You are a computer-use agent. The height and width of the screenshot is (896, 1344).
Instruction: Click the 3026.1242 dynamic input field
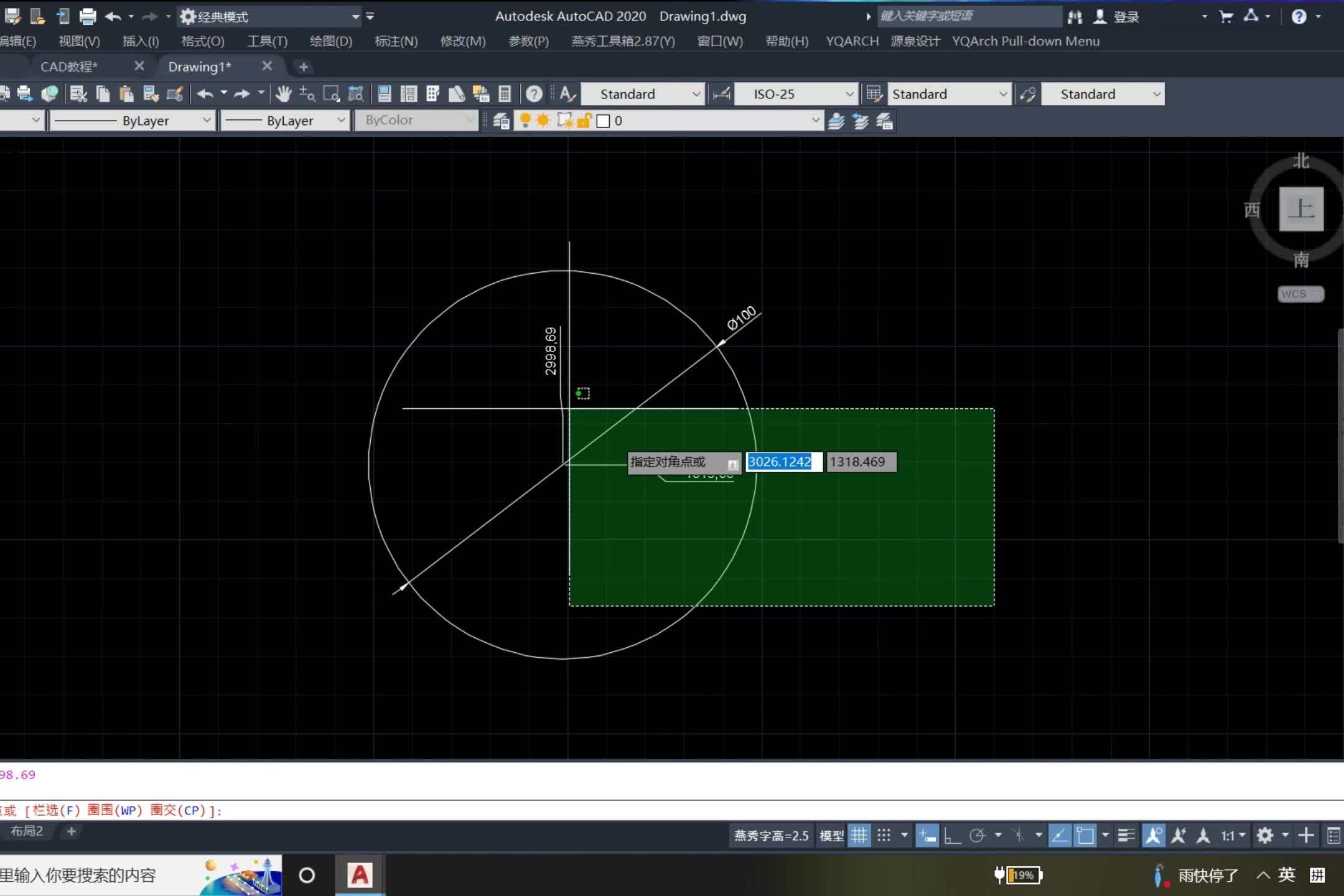point(784,462)
